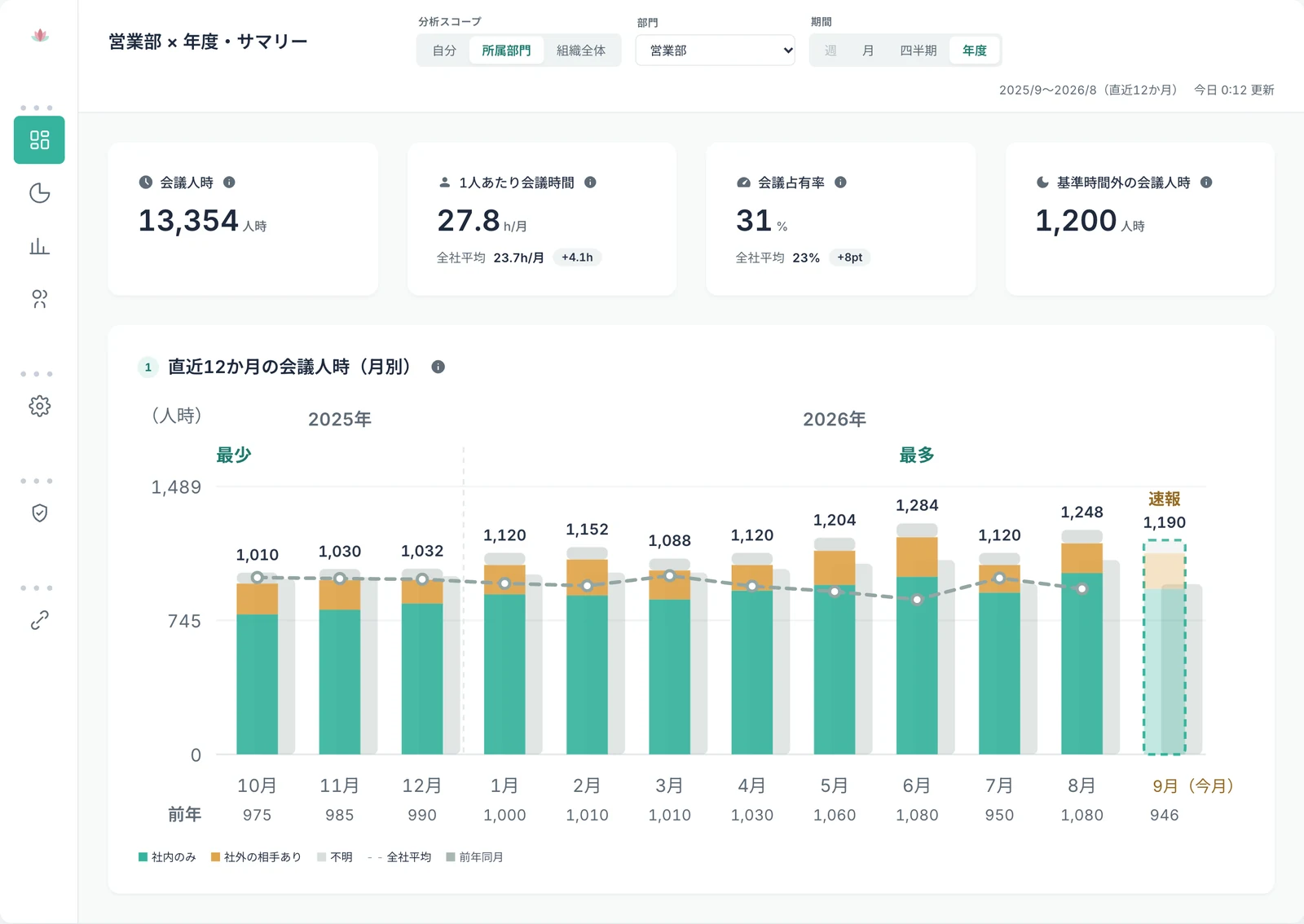Click the 5月 bar labeled 1,204

[x=835, y=646]
